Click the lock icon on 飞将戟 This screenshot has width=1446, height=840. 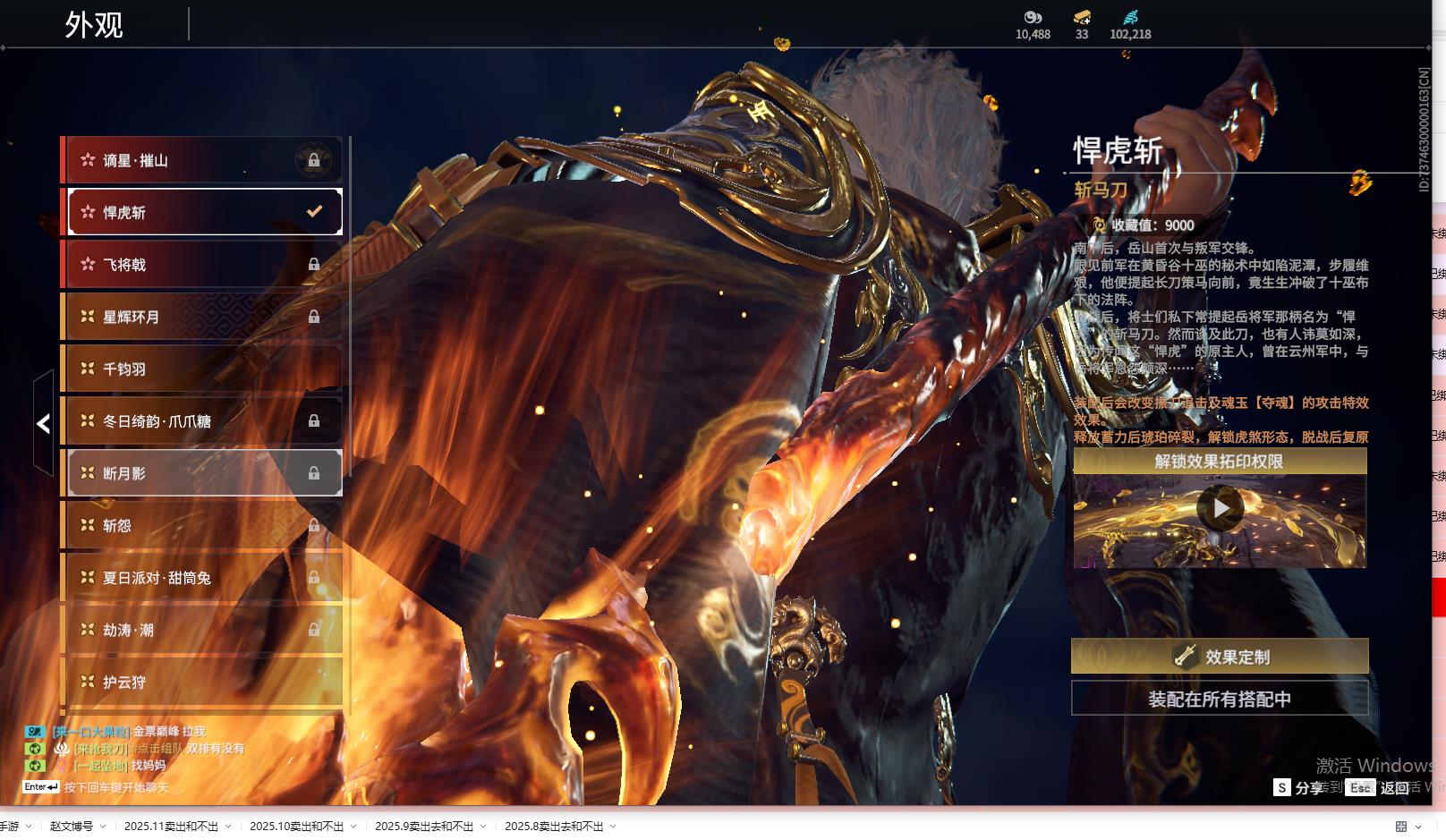pos(314,265)
